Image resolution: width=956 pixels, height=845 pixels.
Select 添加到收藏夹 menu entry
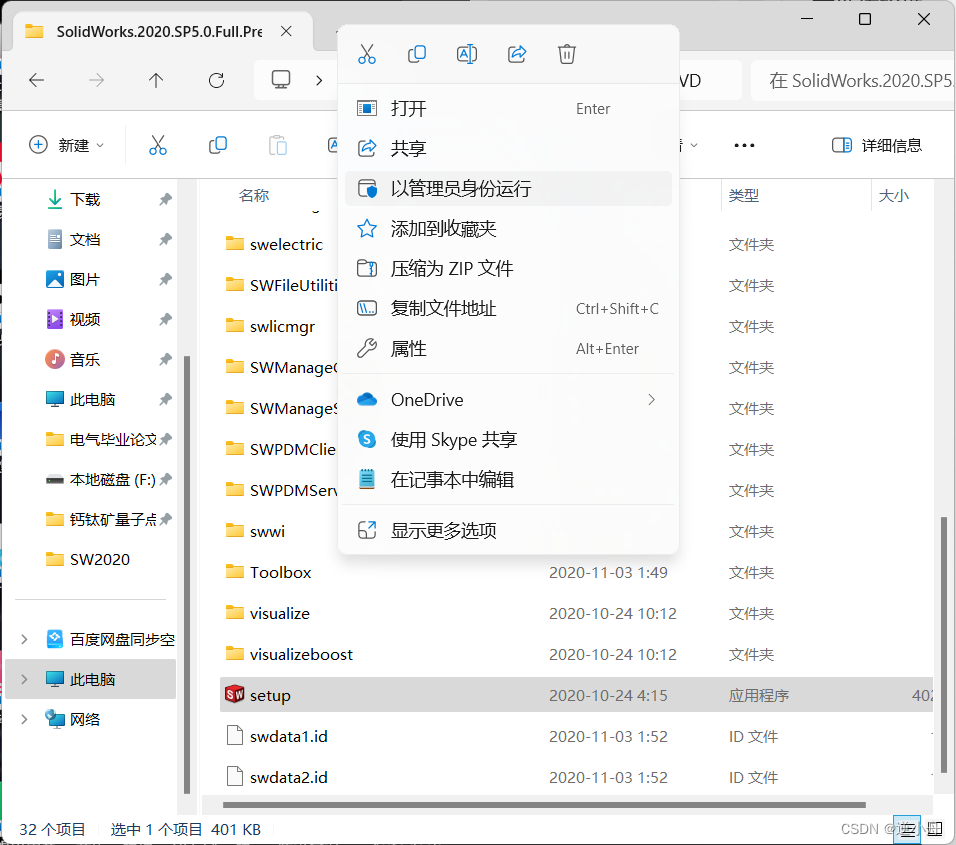click(x=508, y=229)
